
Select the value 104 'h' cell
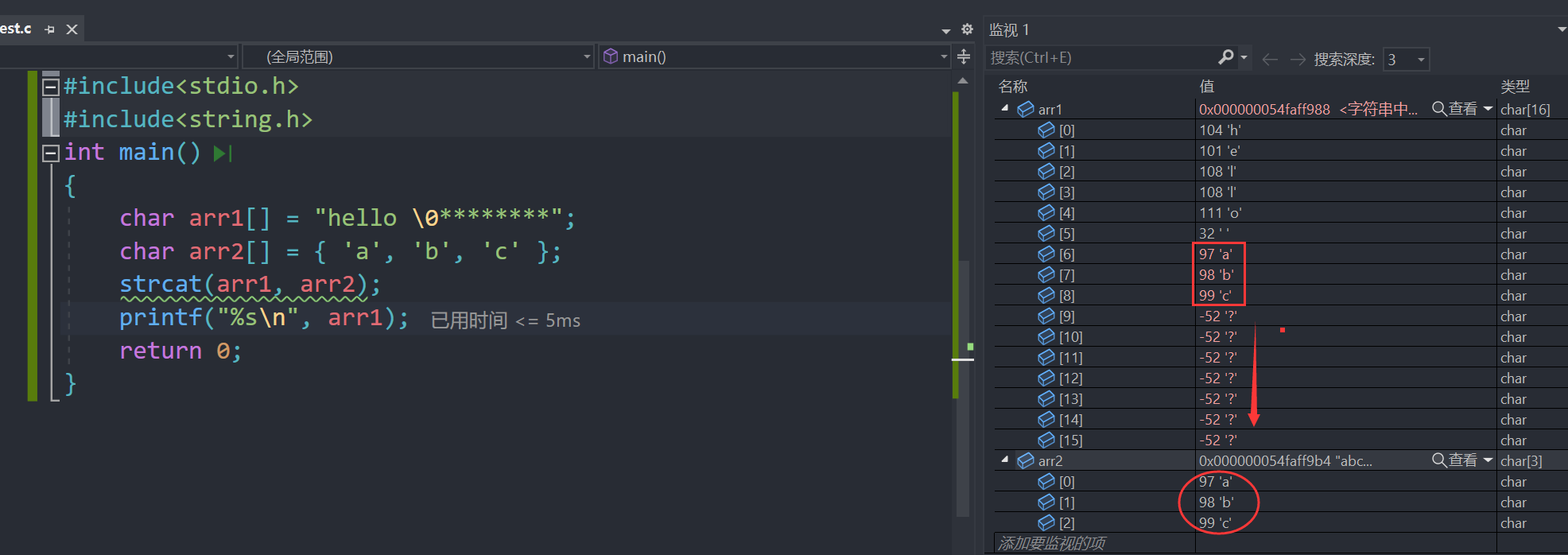pyautogui.click(x=1345, y=130)
